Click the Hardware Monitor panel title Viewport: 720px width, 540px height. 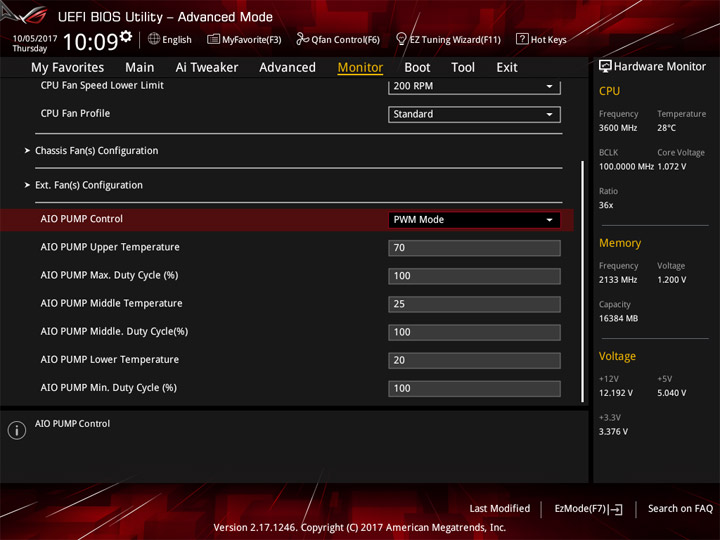click(660, 67)
